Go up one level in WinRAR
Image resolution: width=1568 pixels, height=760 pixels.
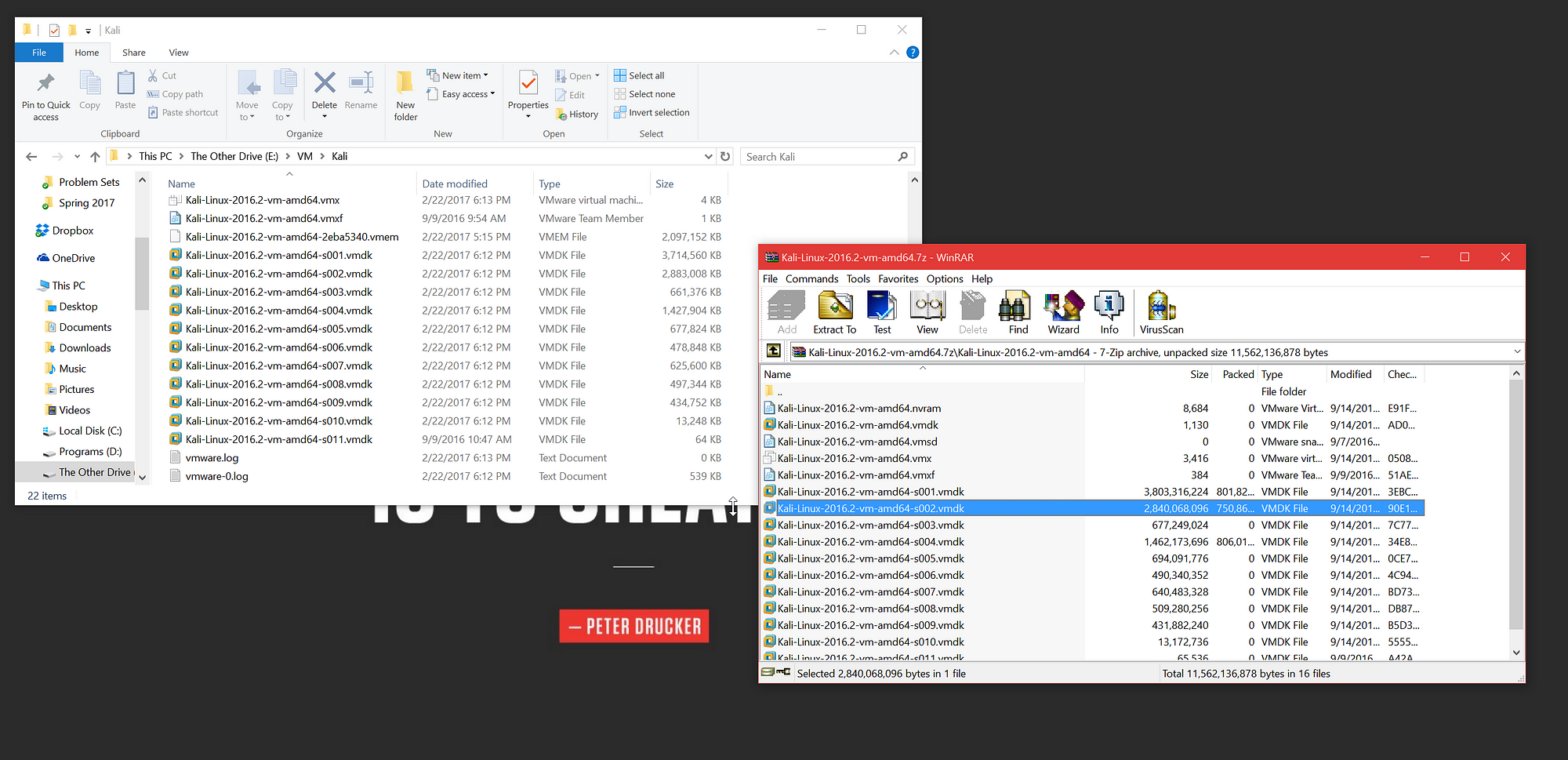pyautogui.click(x=774, y=351)
